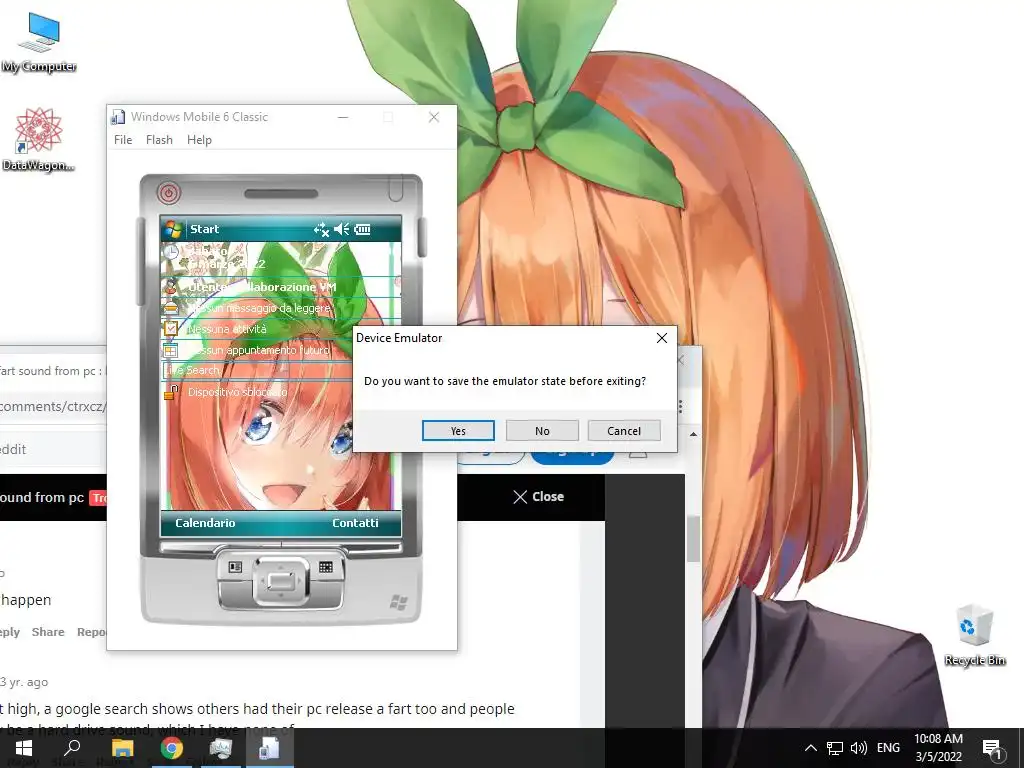Open My Computer desktop icon

tap(39, 42)
